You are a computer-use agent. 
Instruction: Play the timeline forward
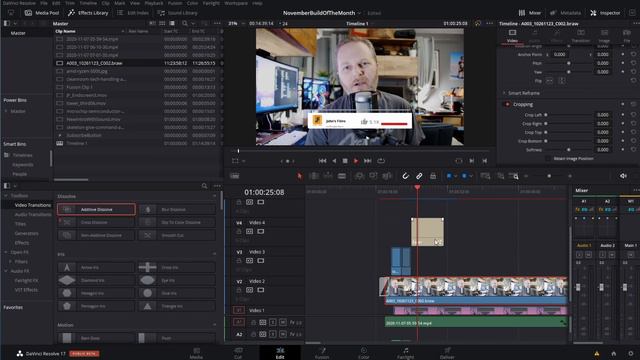tap(356, 161)
